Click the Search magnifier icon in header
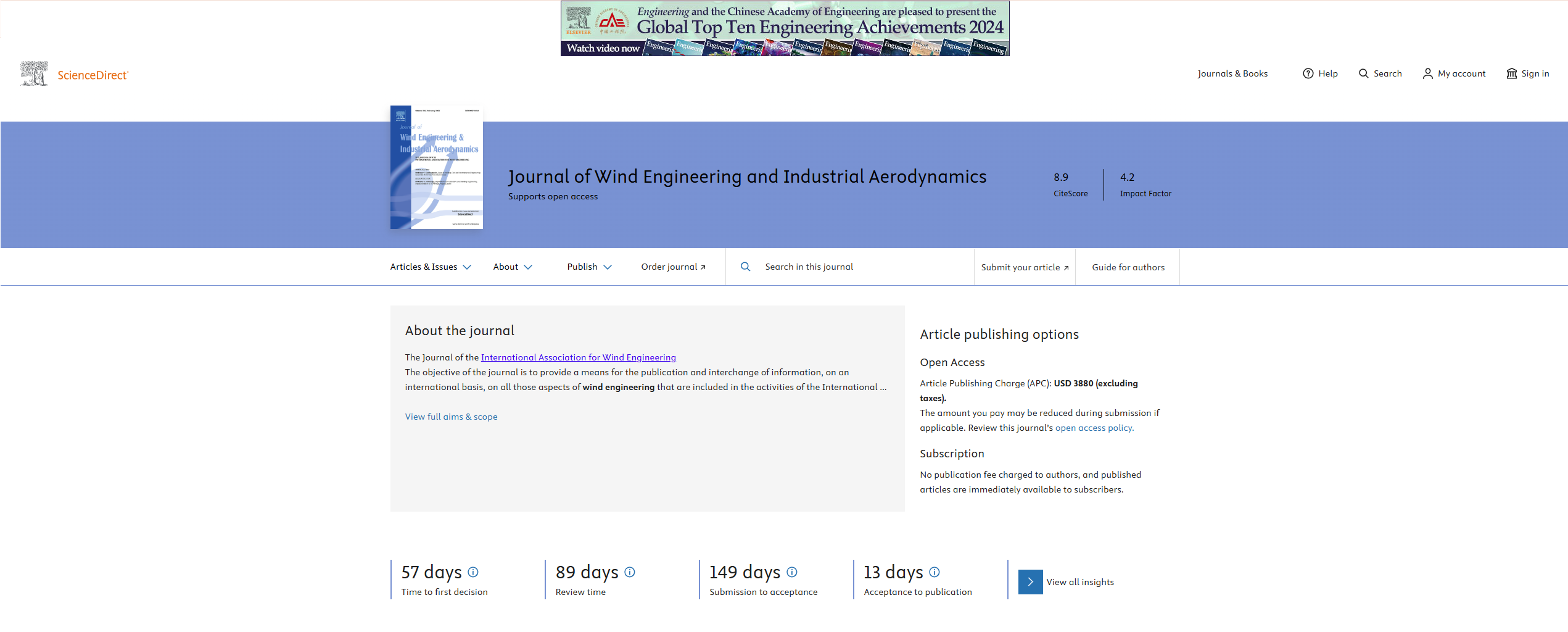Screen dimensions: 1568x632 pyautogui.click(x=1364, y=73)
